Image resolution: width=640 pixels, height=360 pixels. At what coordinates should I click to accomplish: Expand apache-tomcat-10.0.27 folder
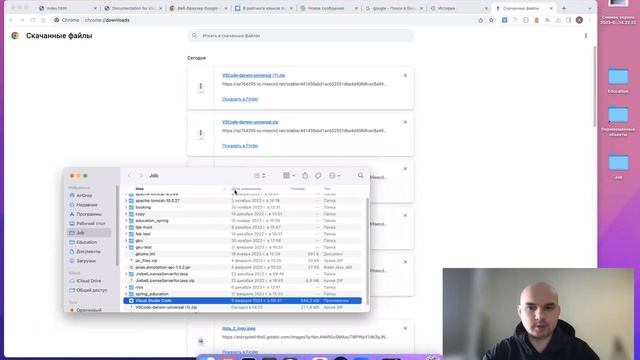pyautogui.click(x=126, y=201)
